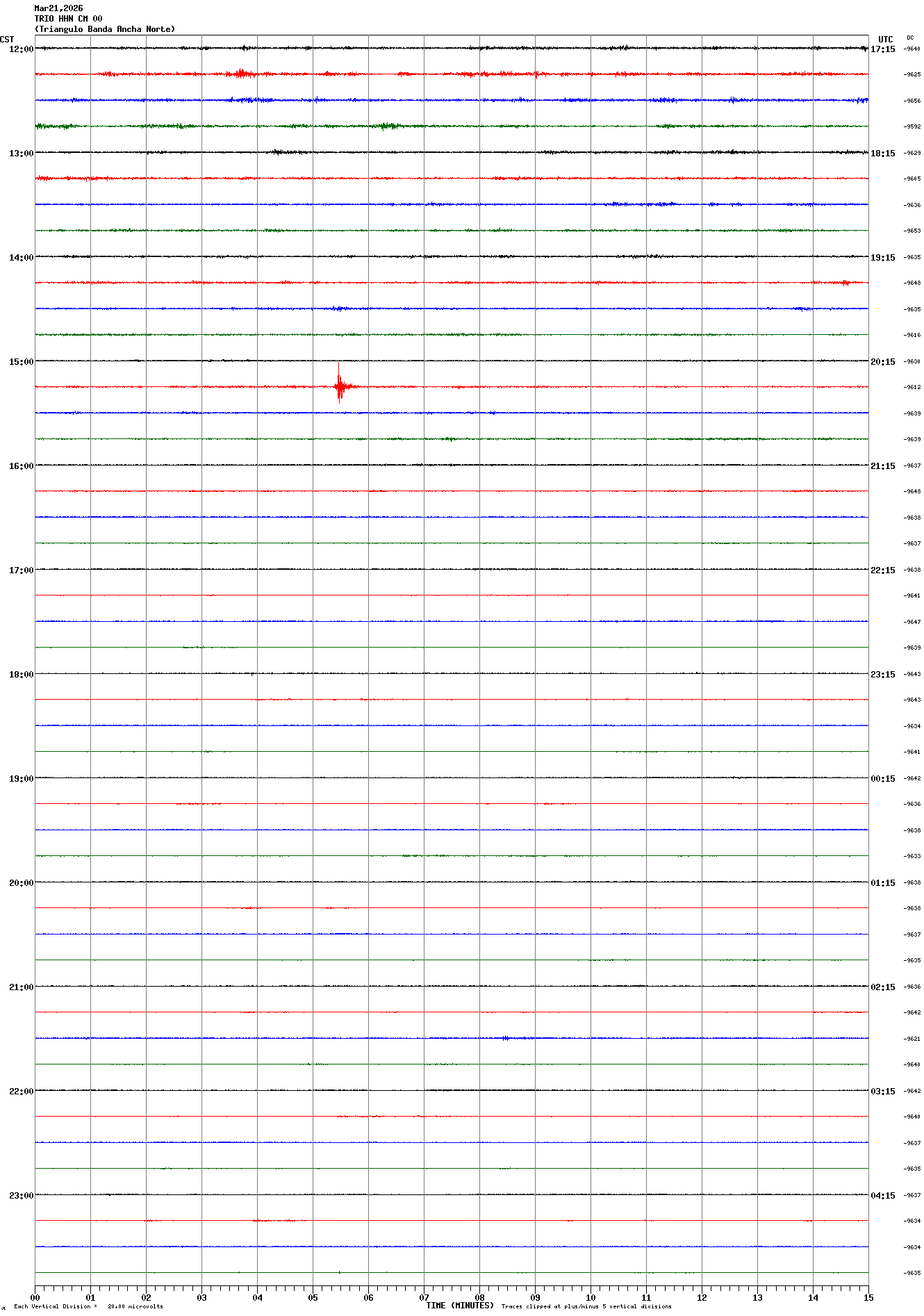Click the 20.00 microvolts scale note

click(135, 1306)
